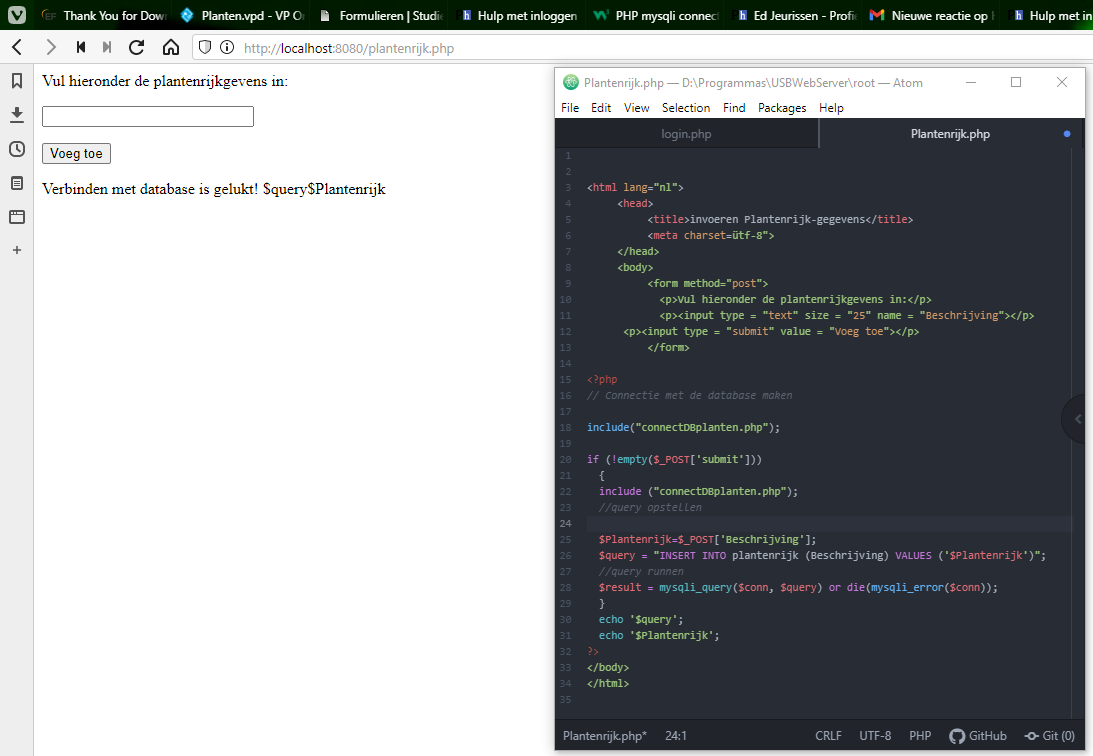Switch to first Hulp met inloggen tab
1093x756 pixels.
point(519,15)
